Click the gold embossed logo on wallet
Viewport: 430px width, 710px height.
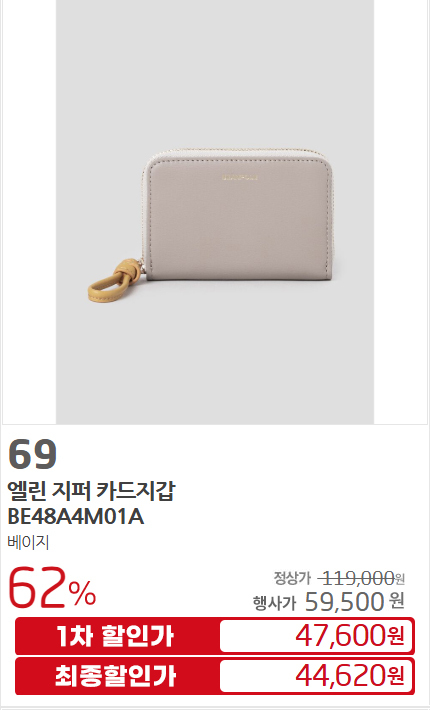[x=240, y=177]
